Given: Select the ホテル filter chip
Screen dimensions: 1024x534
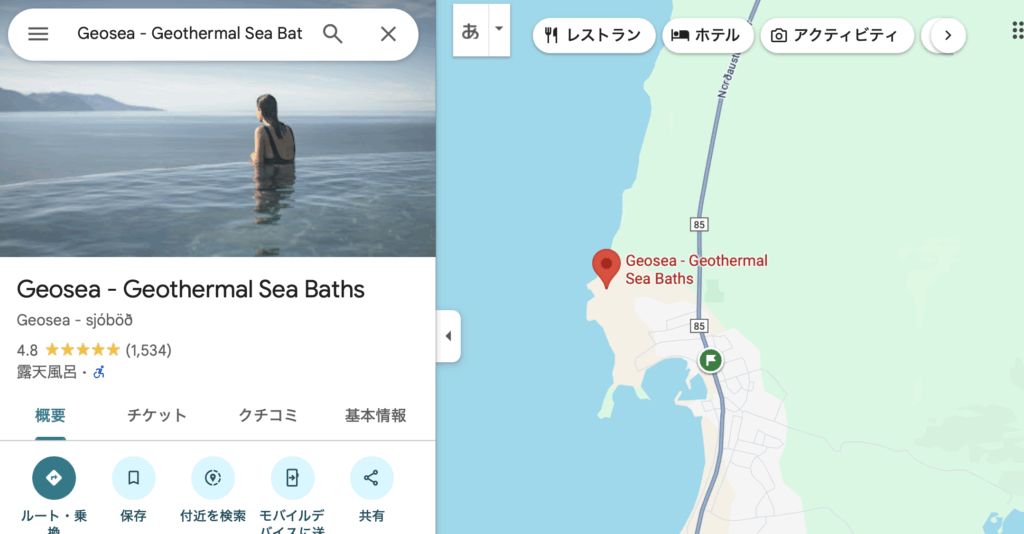Looking at the screenshot, I should click(708, 35).
